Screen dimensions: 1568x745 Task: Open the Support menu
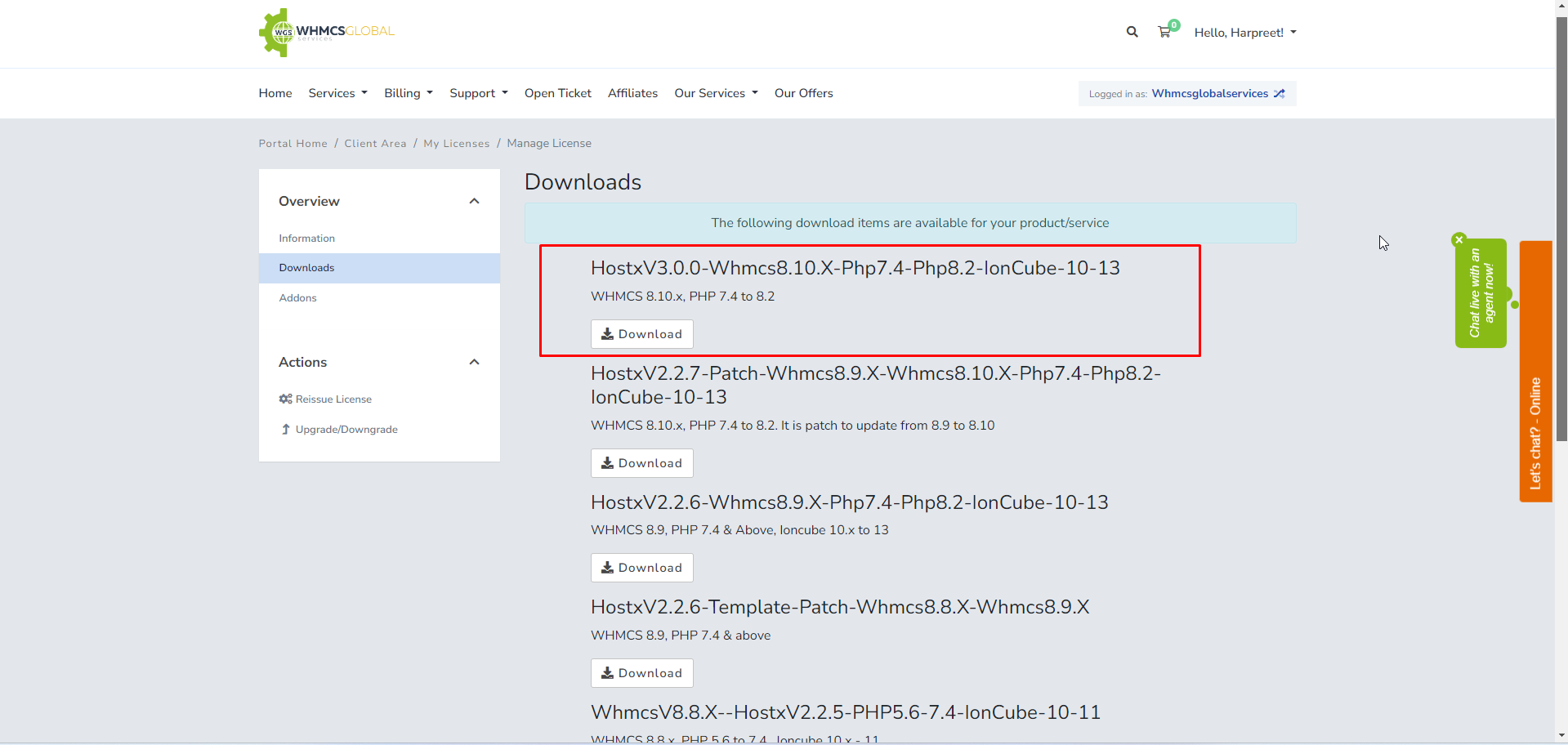[478, 93]
